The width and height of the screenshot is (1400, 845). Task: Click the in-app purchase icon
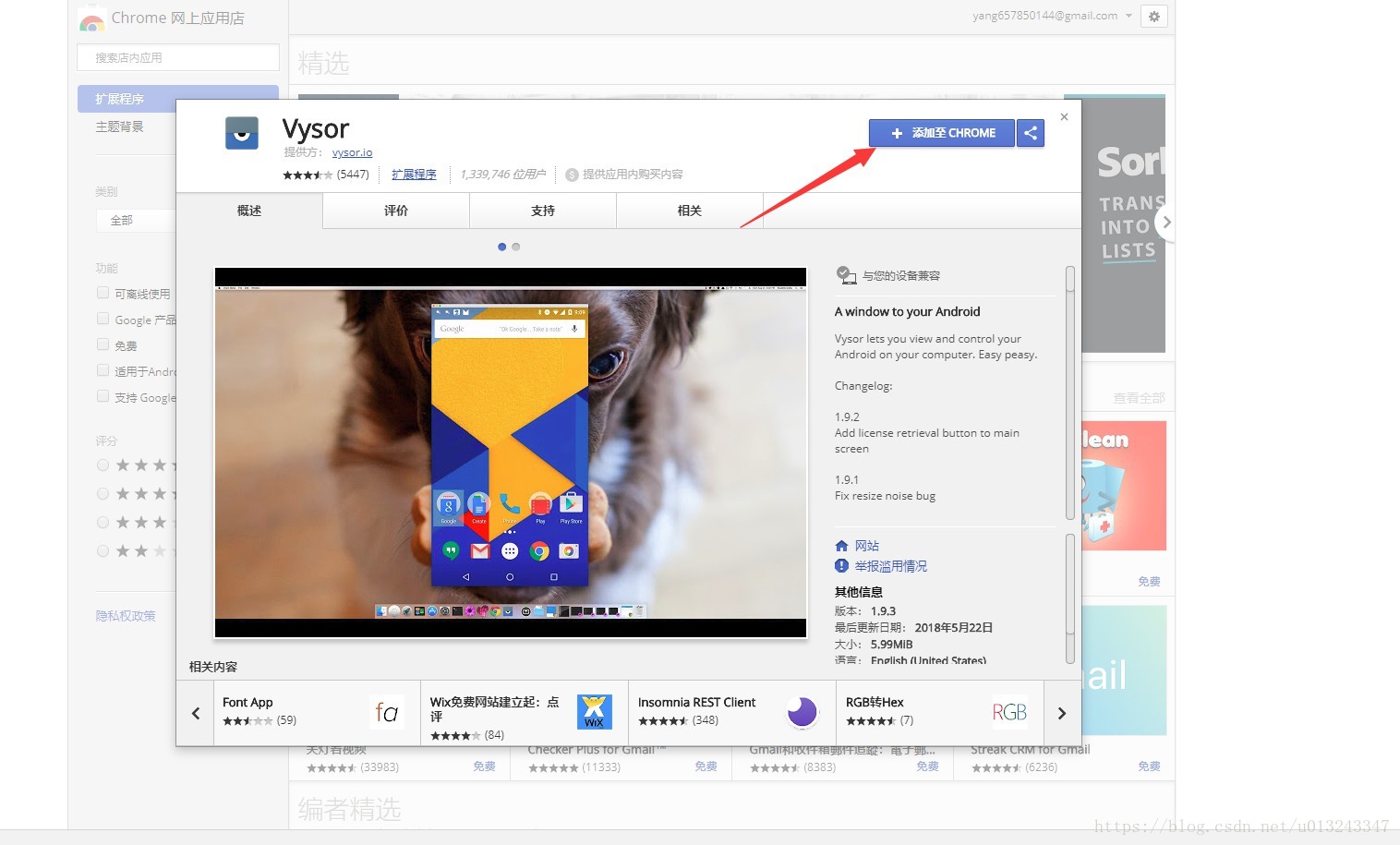[572, 175]
